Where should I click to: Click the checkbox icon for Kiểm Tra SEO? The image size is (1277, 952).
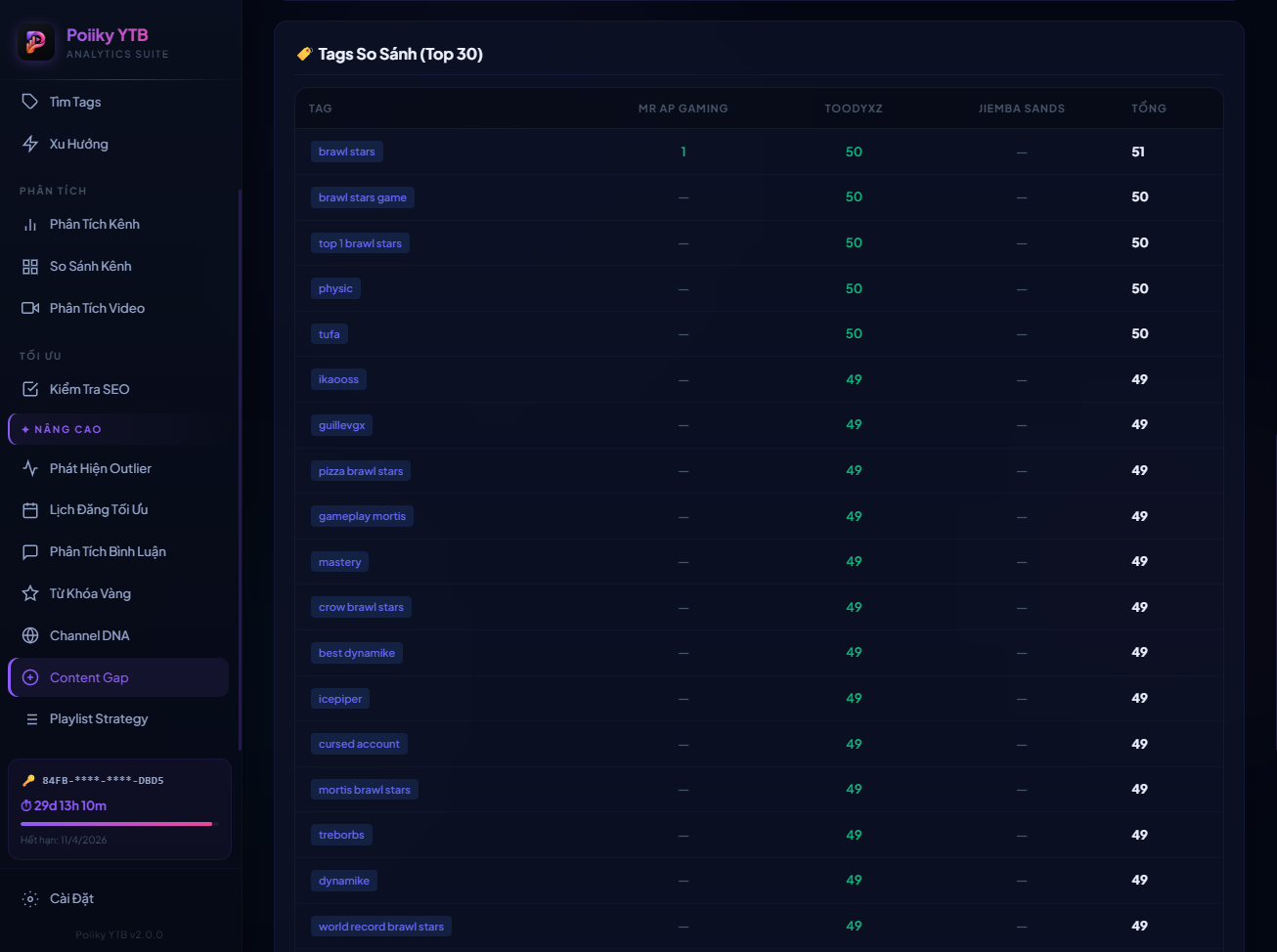(30, 389)
